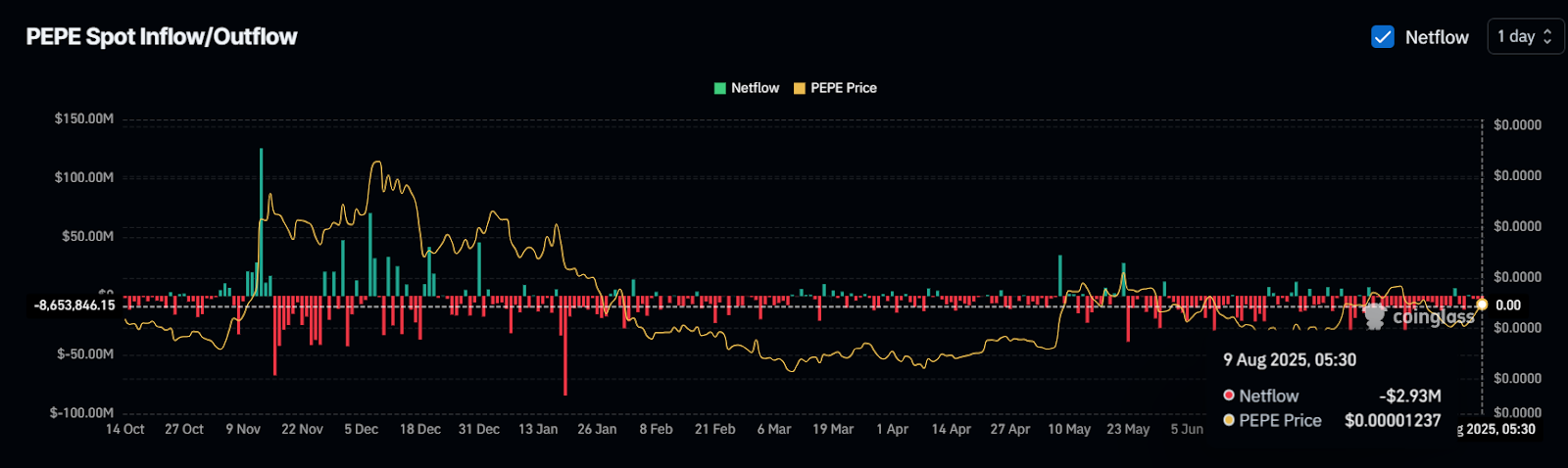This screenshot has width=1568, height=468.
Task: Click the 18 Dec date label
Action: coord(419,429)
